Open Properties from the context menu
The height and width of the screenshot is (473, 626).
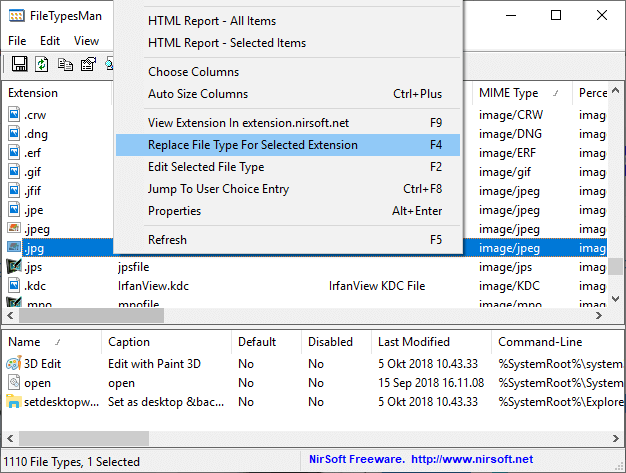coord(288,211)
